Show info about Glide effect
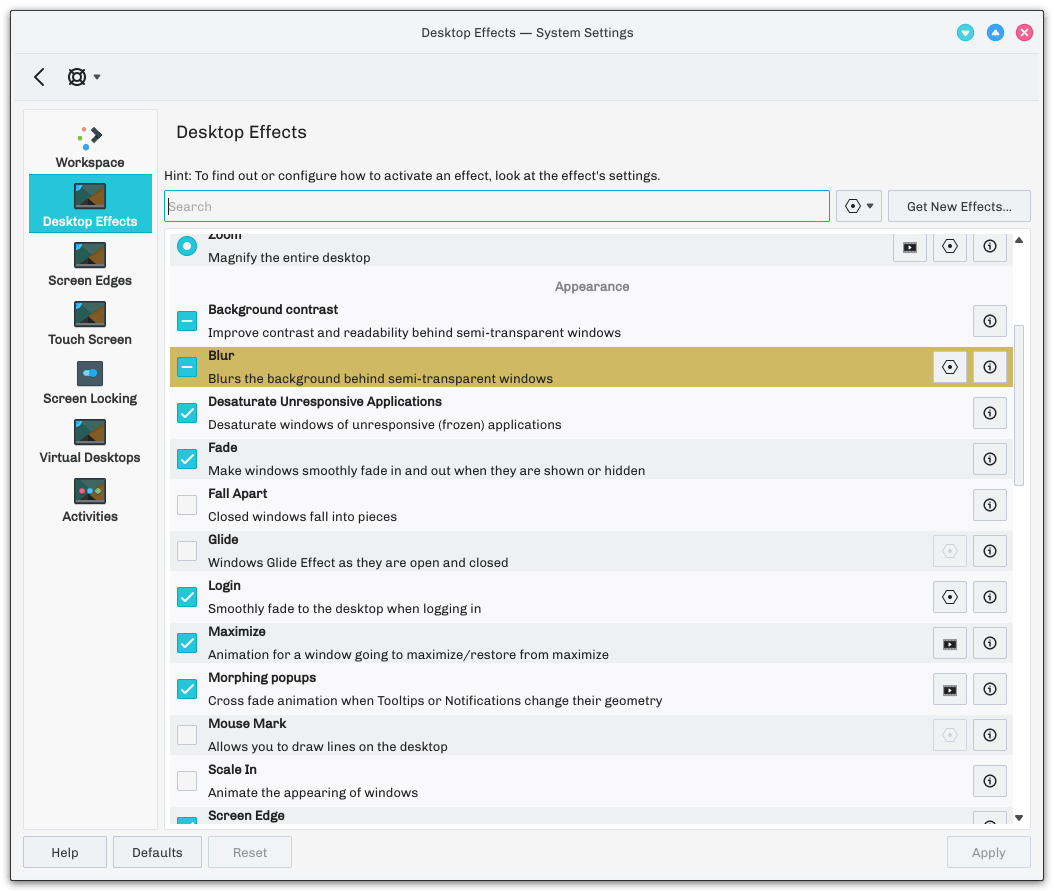 989,551
